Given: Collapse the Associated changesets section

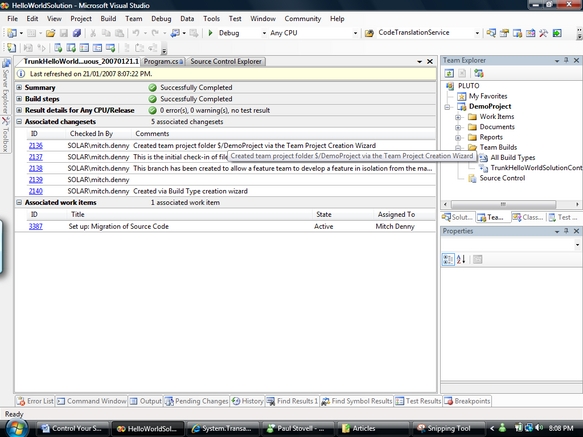Looking at the screenshot, I should pyautogui.click(x=19, y=122).
